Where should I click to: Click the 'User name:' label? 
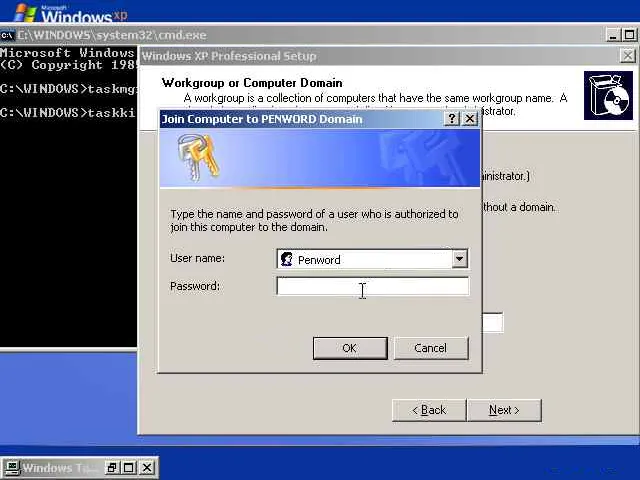pos(197,258)
